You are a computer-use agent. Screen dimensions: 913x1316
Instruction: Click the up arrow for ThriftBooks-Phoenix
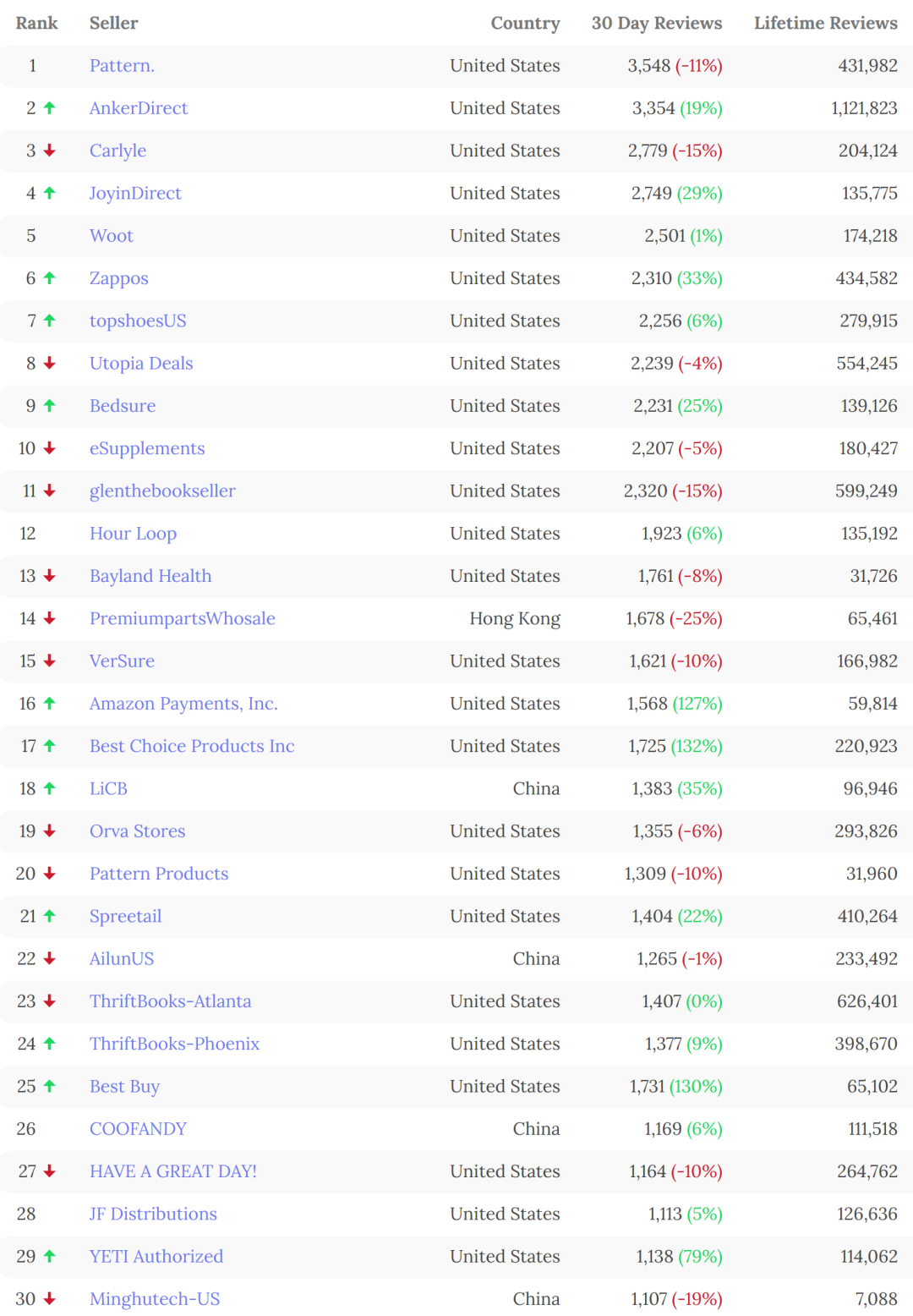(x=49, y=1045)
